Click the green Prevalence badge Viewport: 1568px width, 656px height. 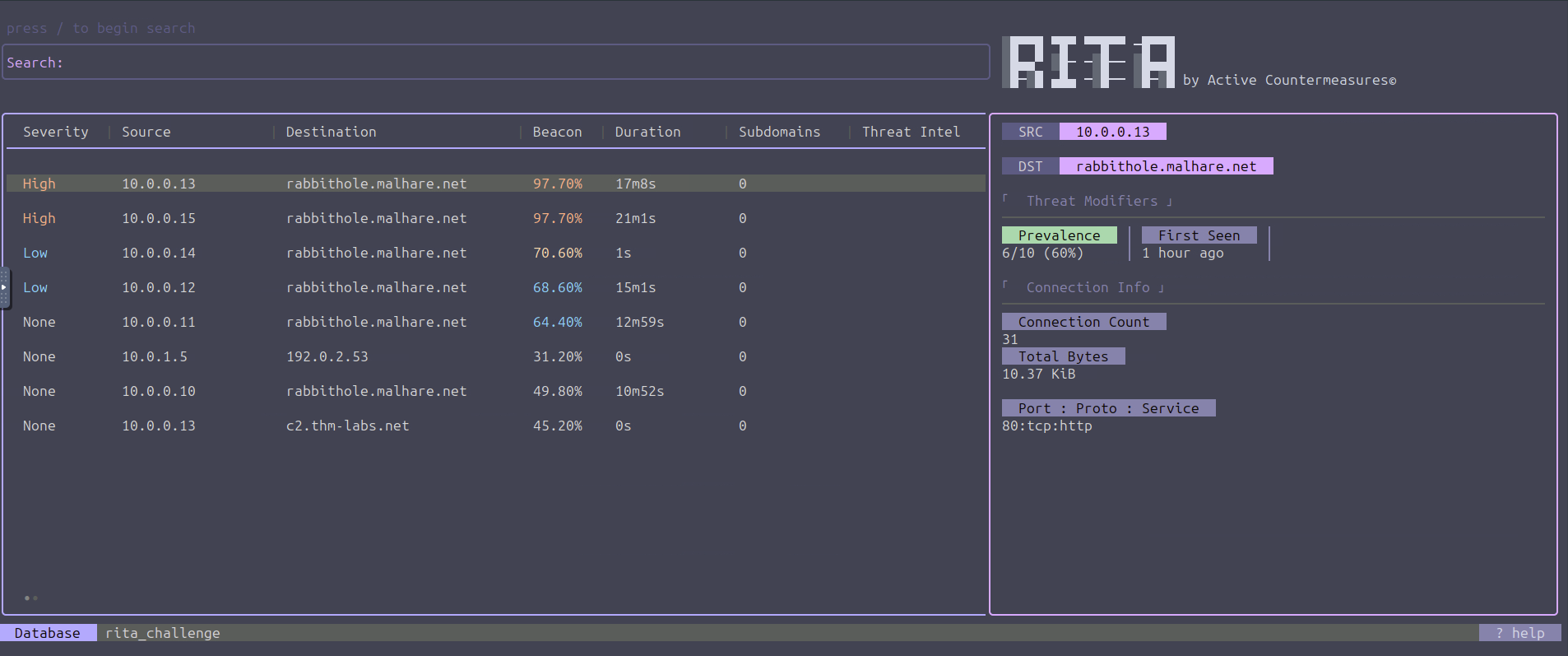click(x=1059, y=235)
